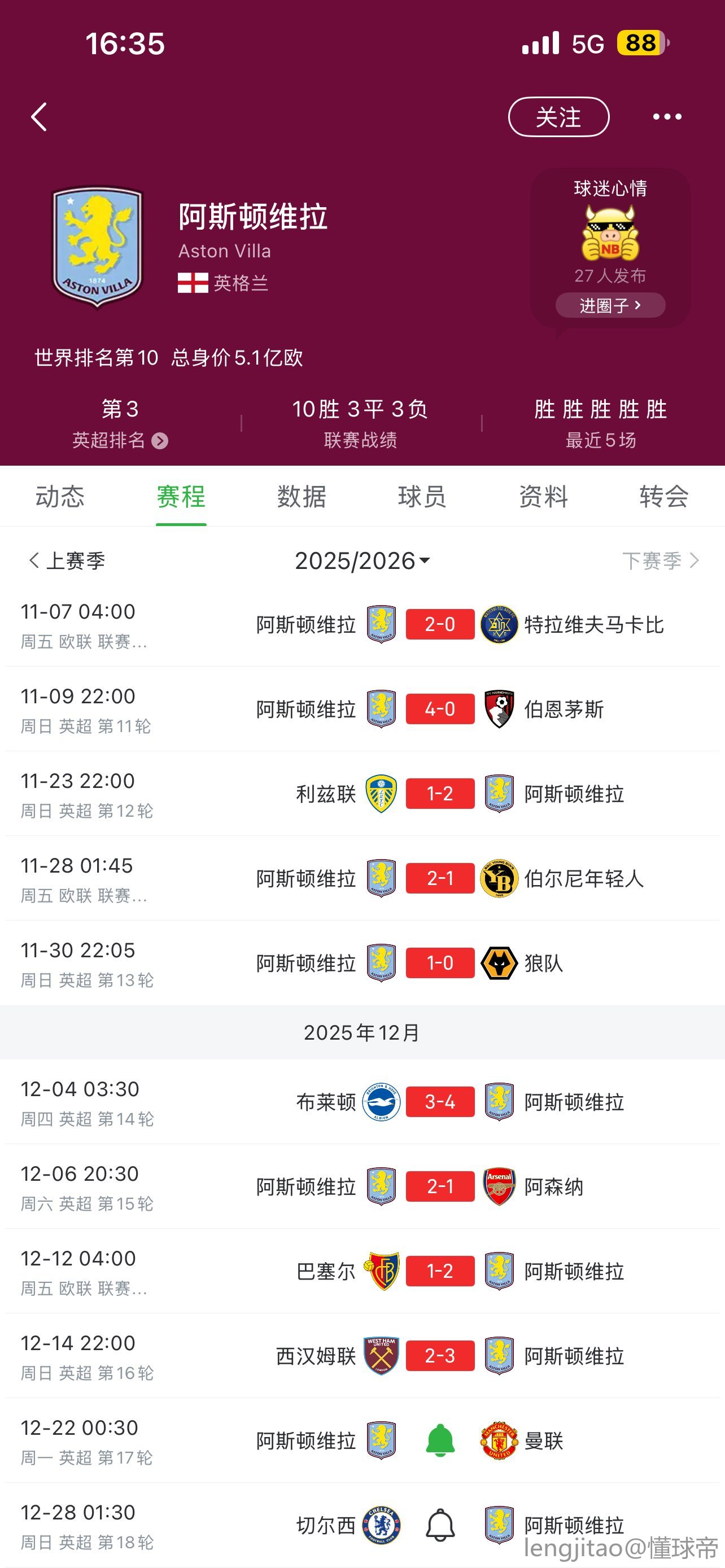
Task: Tap the Arsenal club logo
Action: [499, 1186]
